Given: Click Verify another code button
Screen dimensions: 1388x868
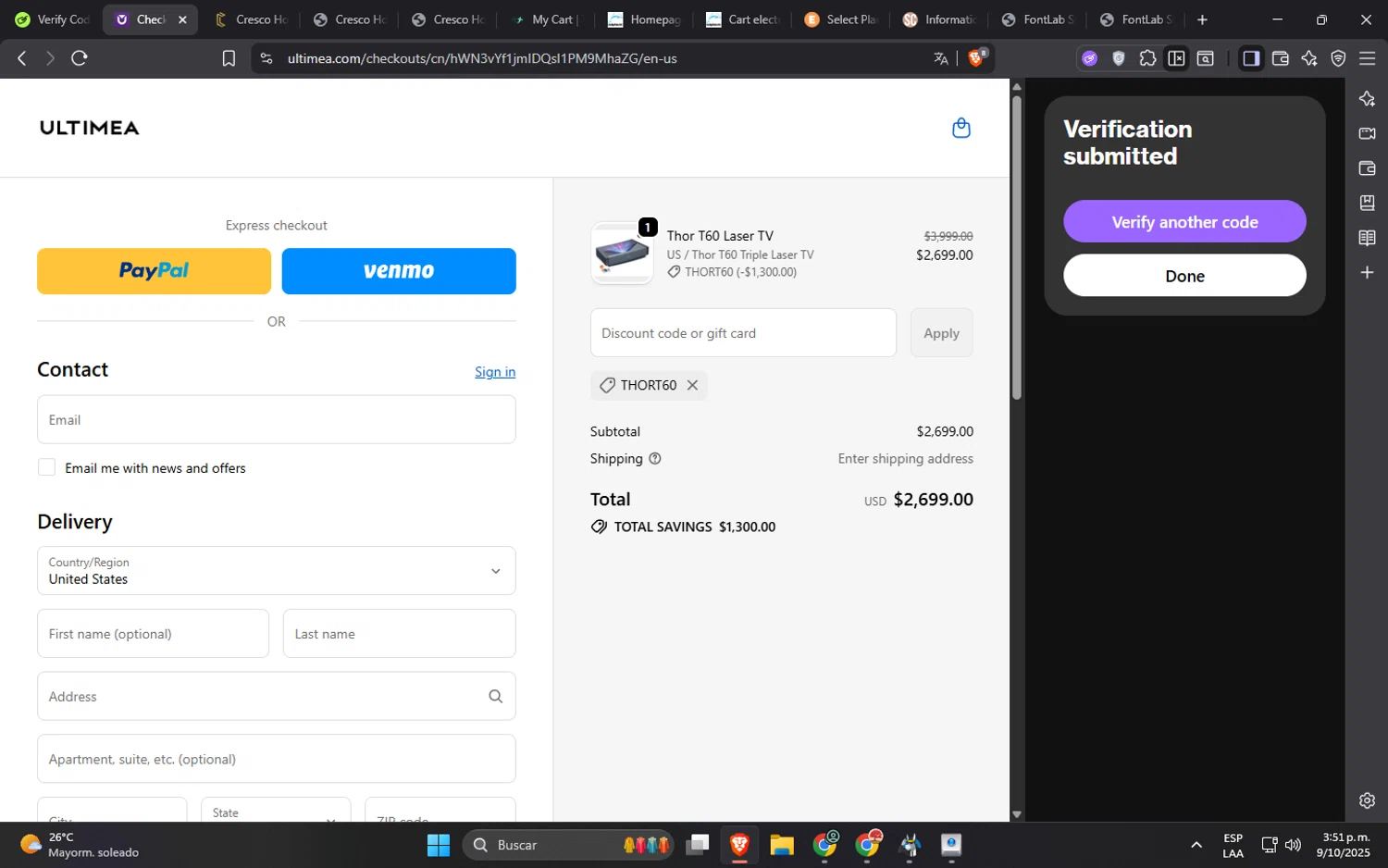Looking at the screenshot, I should click(1184, 221).
